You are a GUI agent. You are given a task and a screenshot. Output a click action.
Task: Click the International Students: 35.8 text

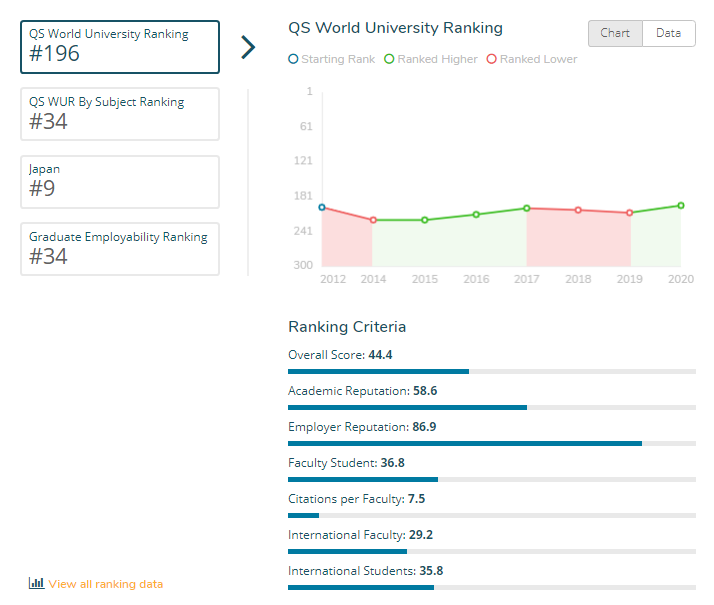click(366, 570)
